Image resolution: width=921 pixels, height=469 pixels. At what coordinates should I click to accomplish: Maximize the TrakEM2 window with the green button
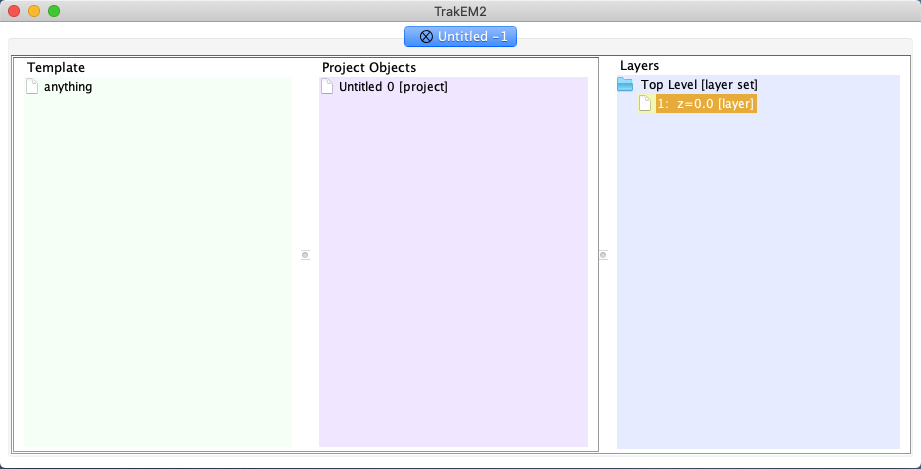[54, 11]
